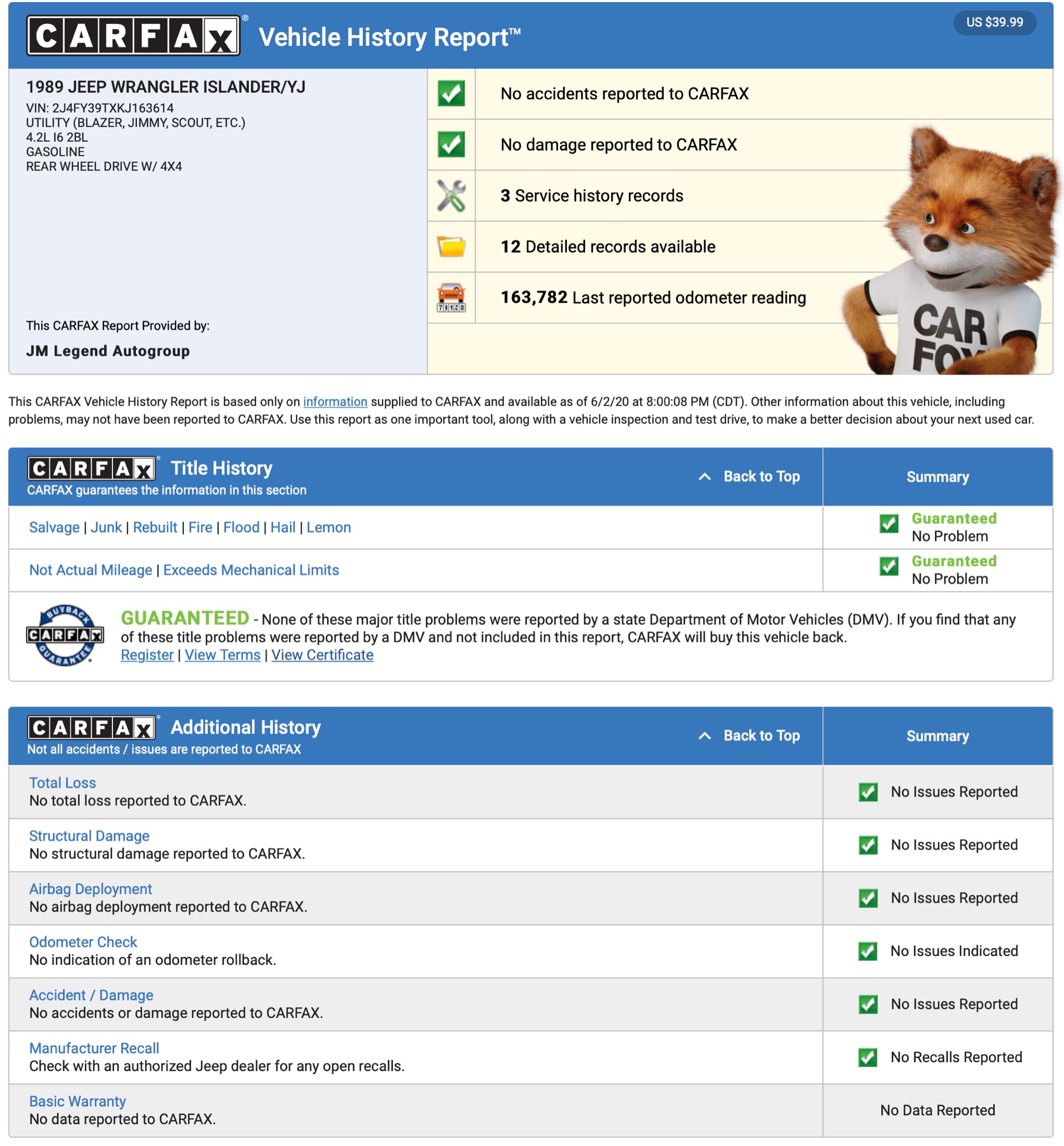Open the Accident / Damage link
This screenshot has width=1064, height=1146.
[91, 995]
